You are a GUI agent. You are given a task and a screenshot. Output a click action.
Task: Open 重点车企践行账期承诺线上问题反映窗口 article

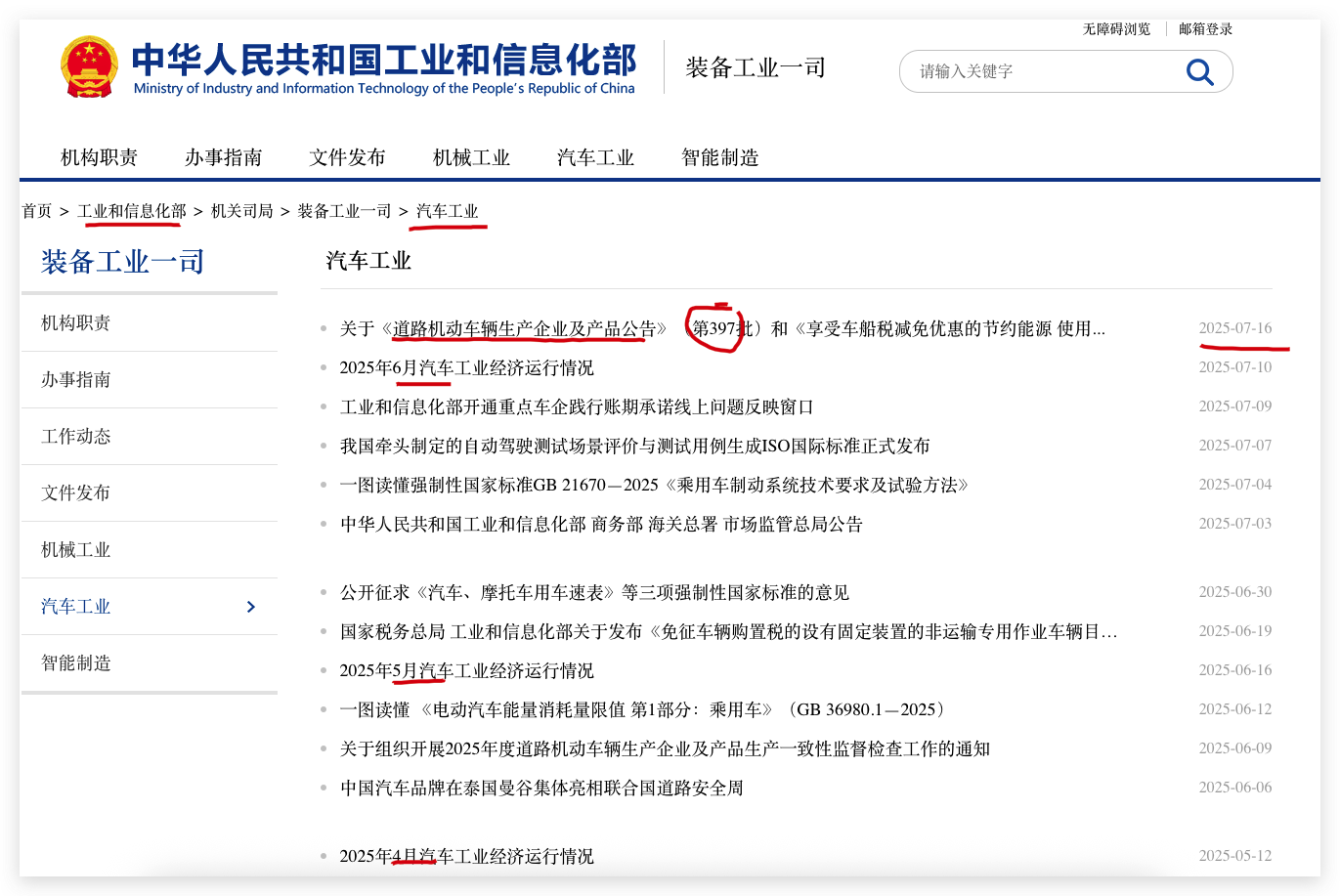577,407
